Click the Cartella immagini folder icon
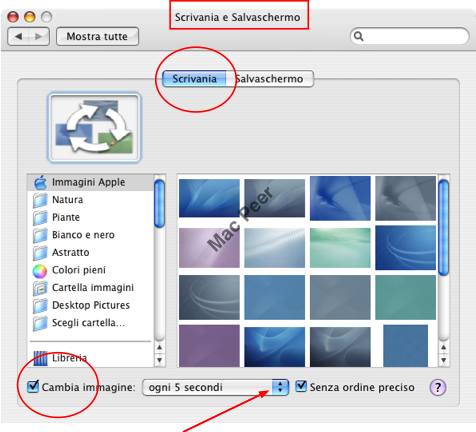Screen dimensions: 476x432 pyautogui.click(x=40, y=288)
